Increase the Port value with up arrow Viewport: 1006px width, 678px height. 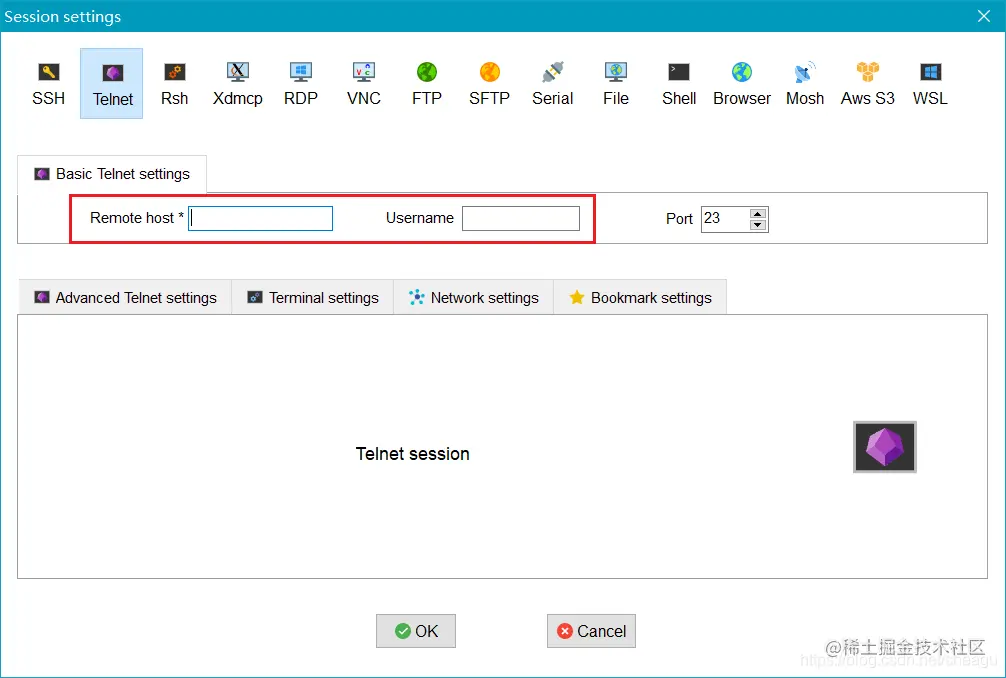(758, 214)
